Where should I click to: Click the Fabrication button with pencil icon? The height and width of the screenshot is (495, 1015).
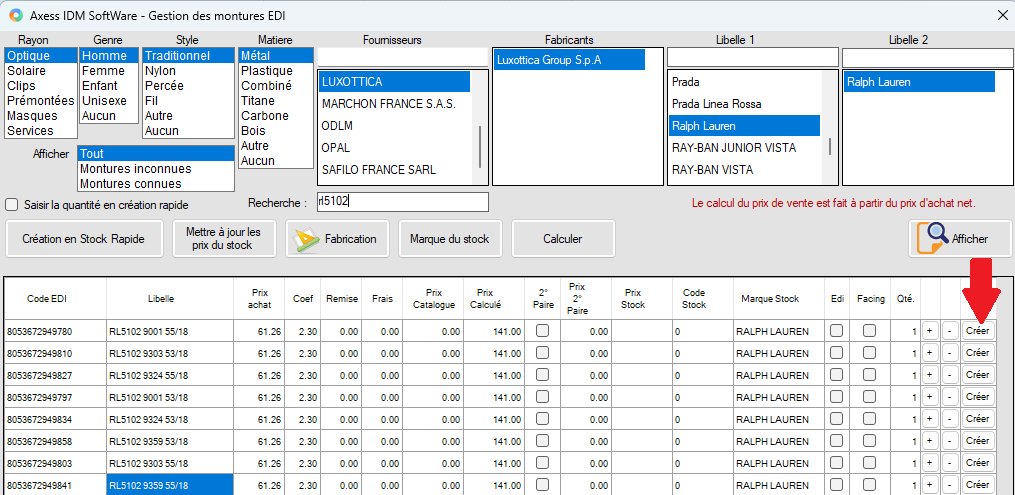tap(337, 239)
